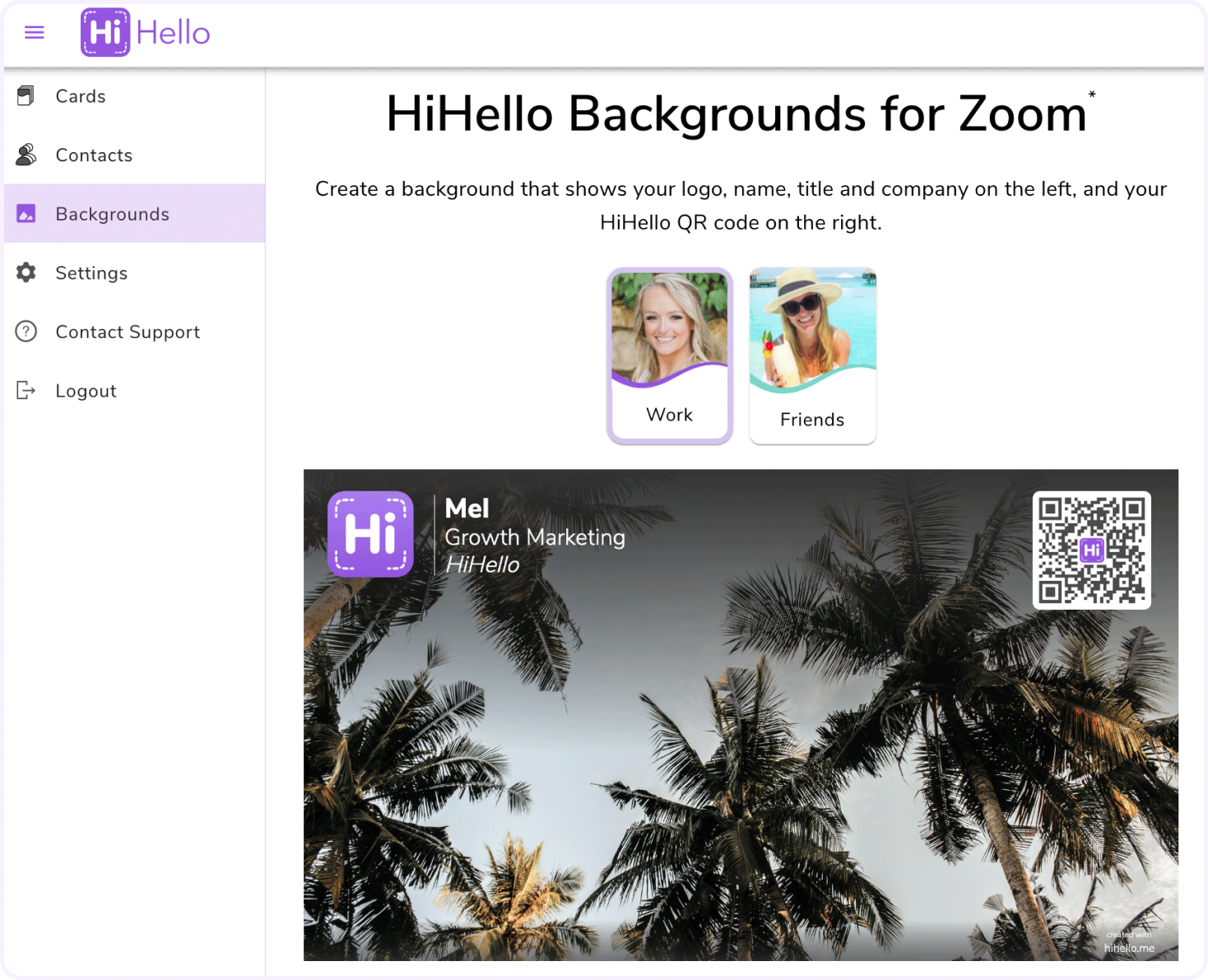This screenshot has height=980, width=1208.
Task: Click the asterisk after Zoom heading
Action: (1092, 95)
